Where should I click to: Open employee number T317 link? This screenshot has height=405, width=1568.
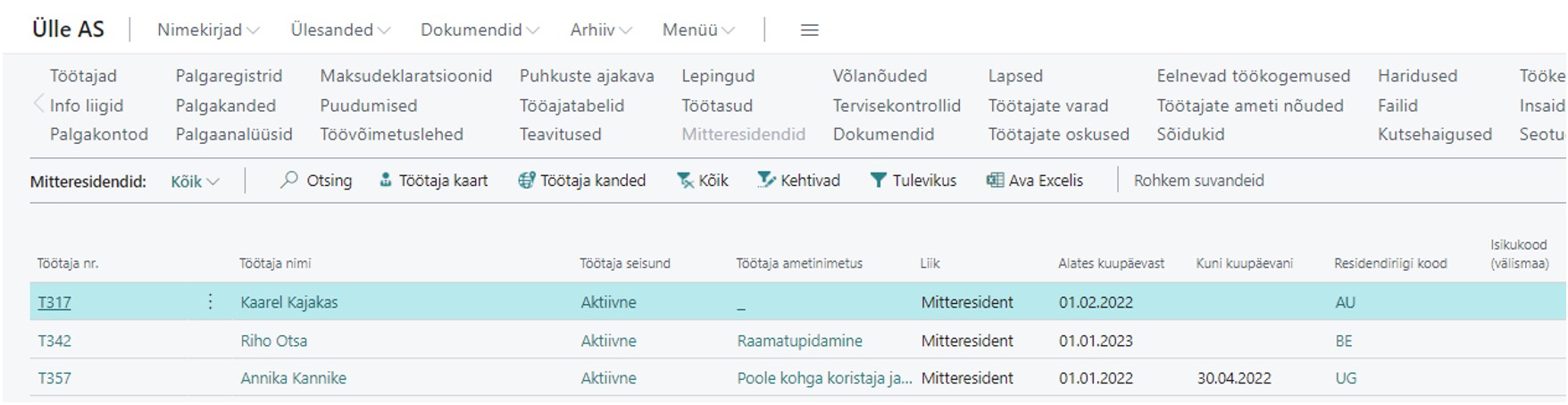[x=54, y=302]
